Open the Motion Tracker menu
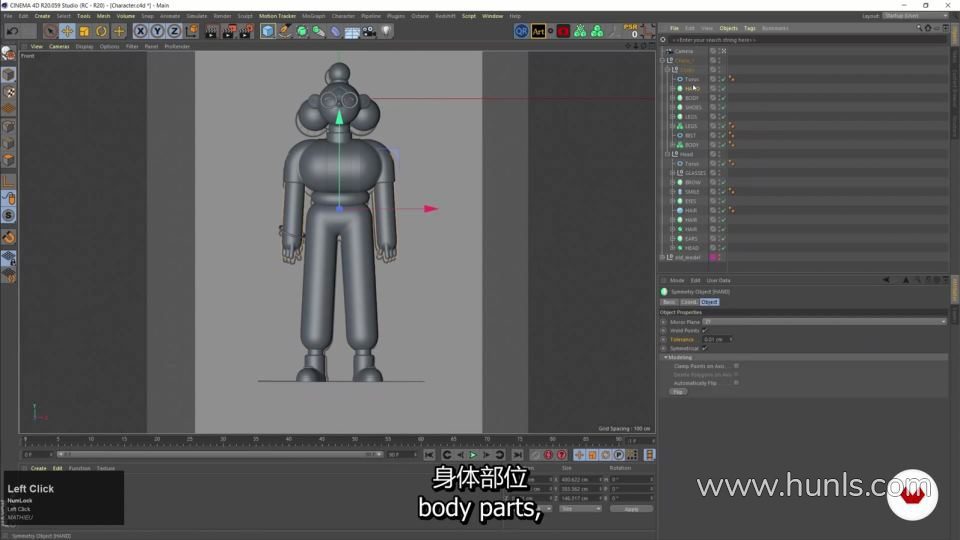The height and width of the screenshot is (540, 960). [277, 16]
